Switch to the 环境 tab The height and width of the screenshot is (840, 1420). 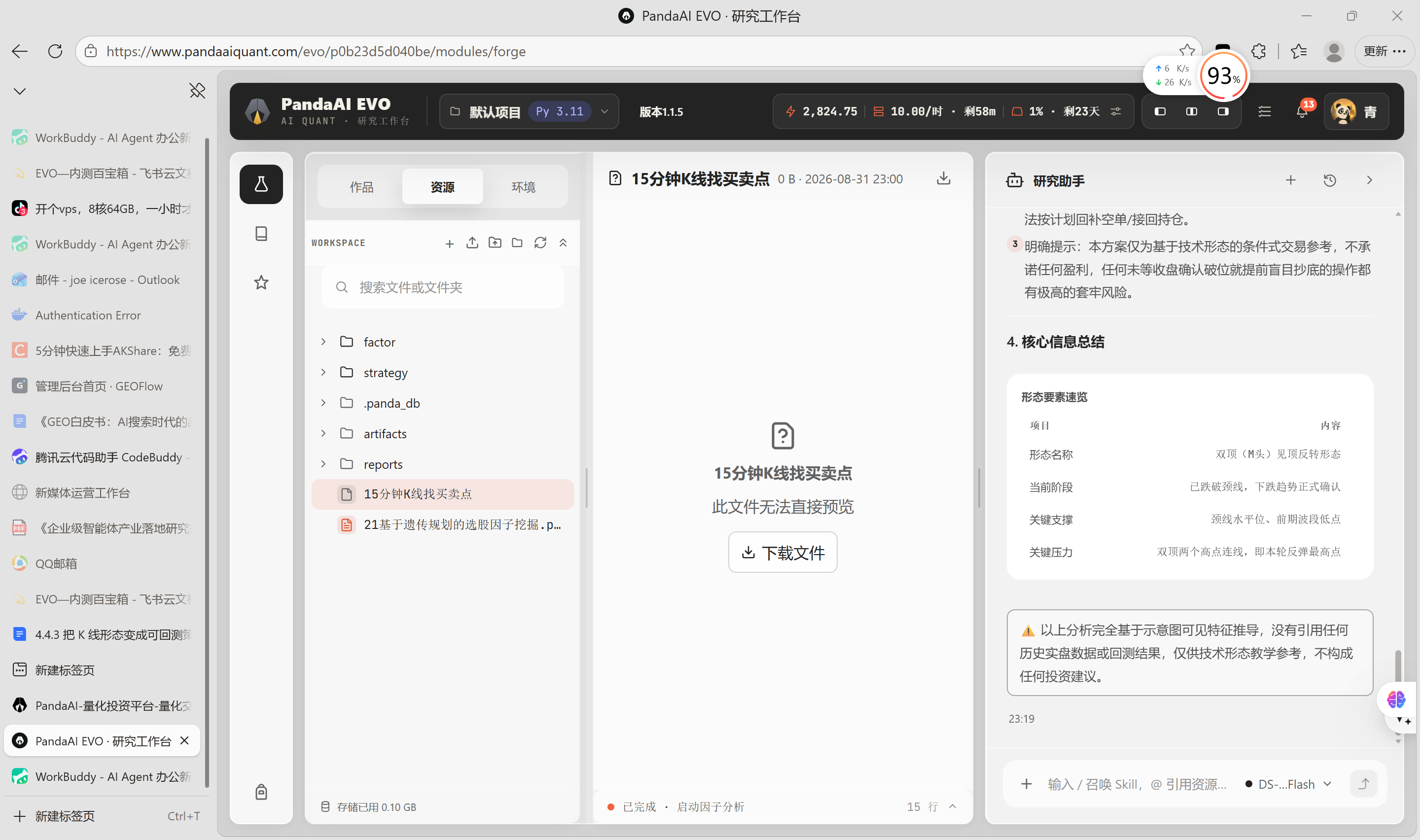pyautogui.click(x=523, y=186)
